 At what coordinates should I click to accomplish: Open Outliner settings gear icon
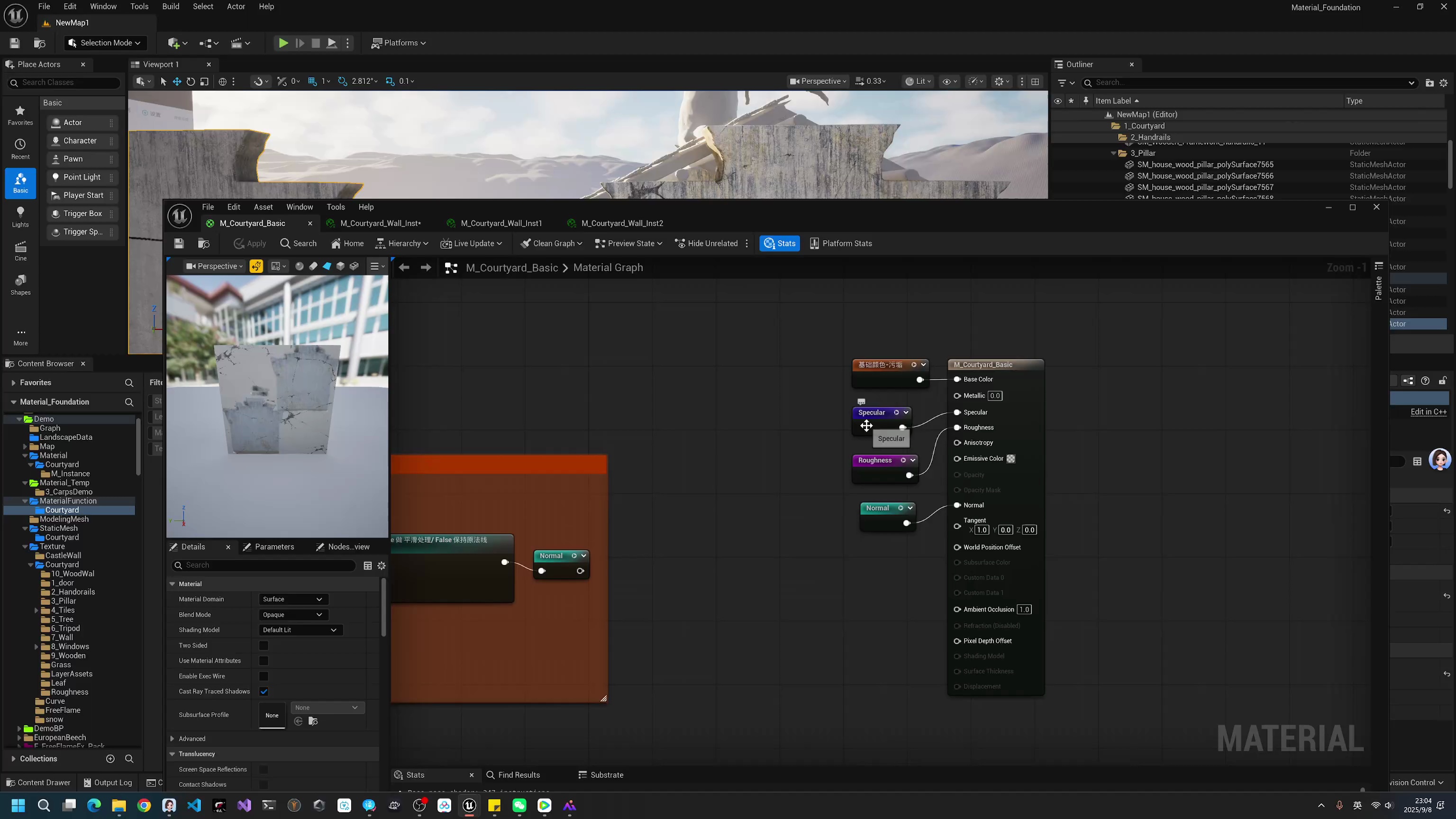1444,83
